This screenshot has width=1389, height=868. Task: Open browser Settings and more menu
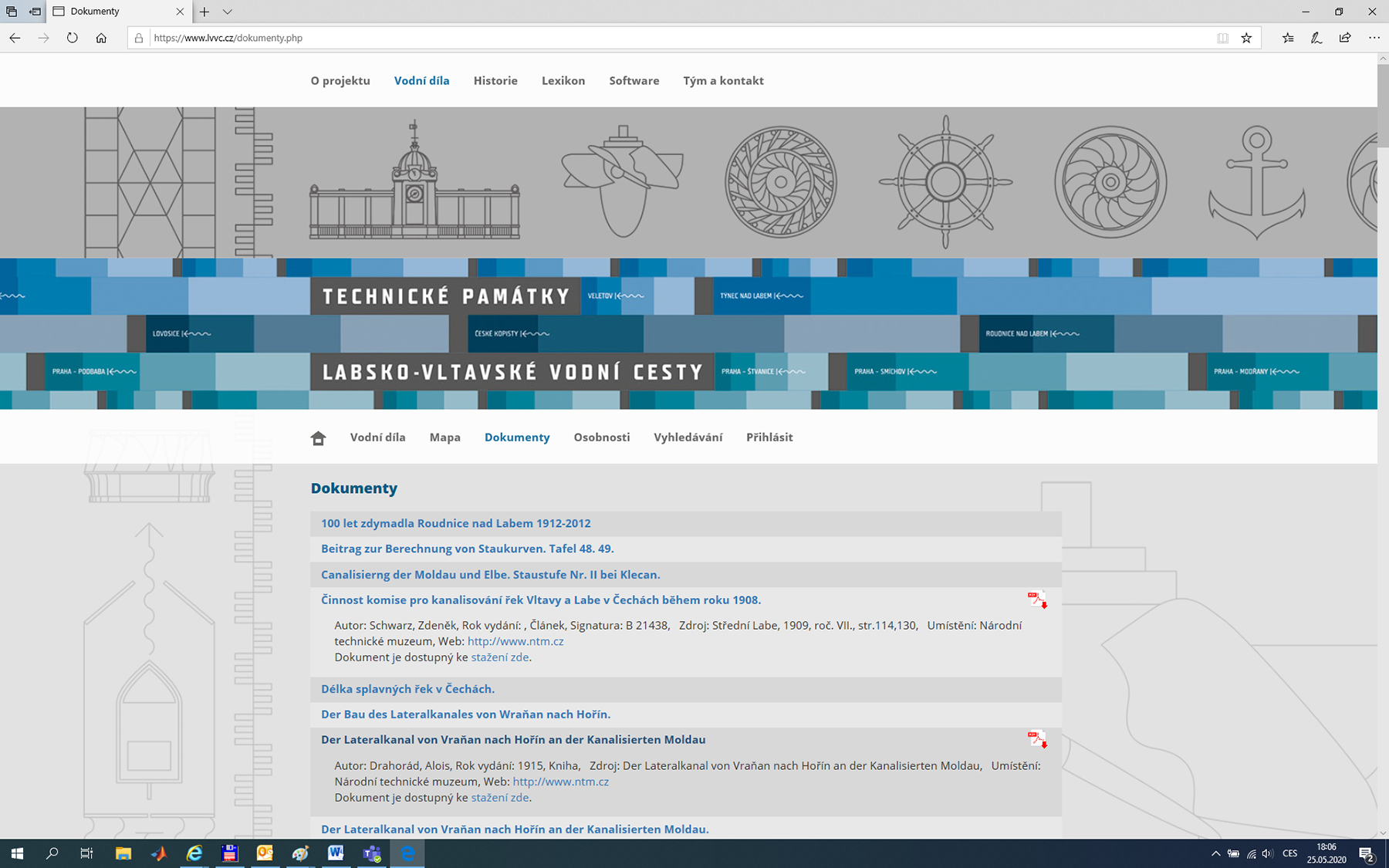click(x=1374, y=38)
